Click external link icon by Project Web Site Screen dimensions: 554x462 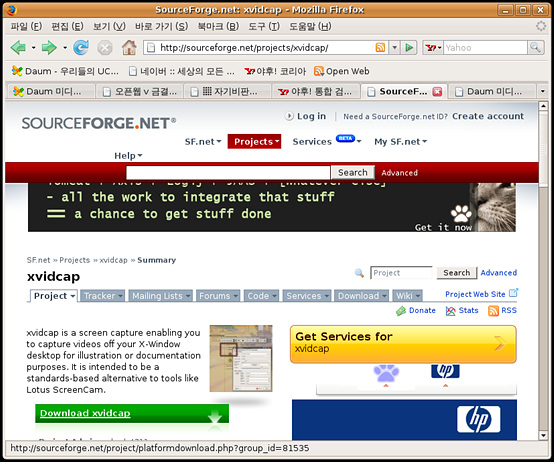click(x=513, y=293)
